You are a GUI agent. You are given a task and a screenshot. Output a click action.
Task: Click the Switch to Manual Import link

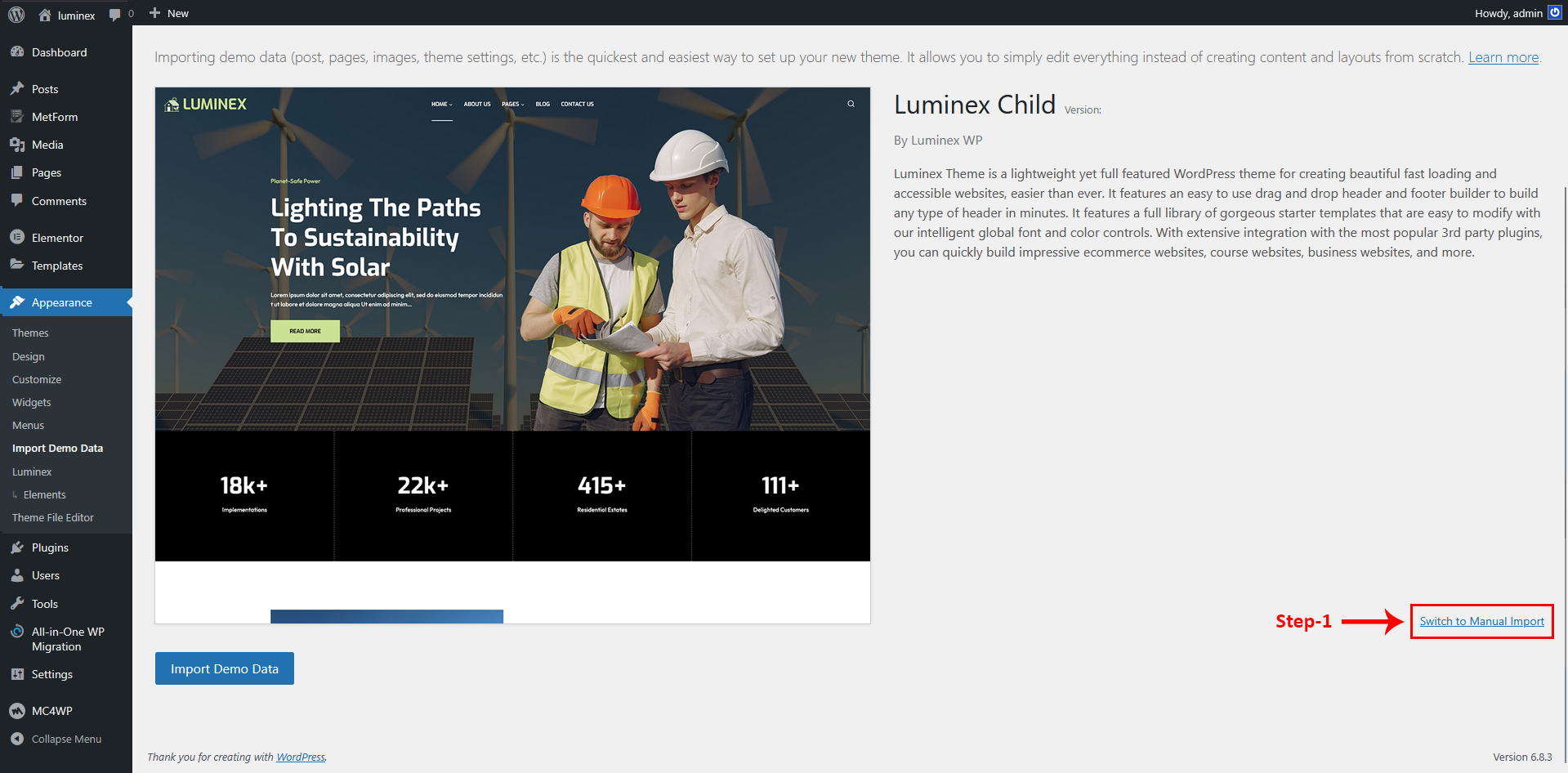pos(1481,622)
